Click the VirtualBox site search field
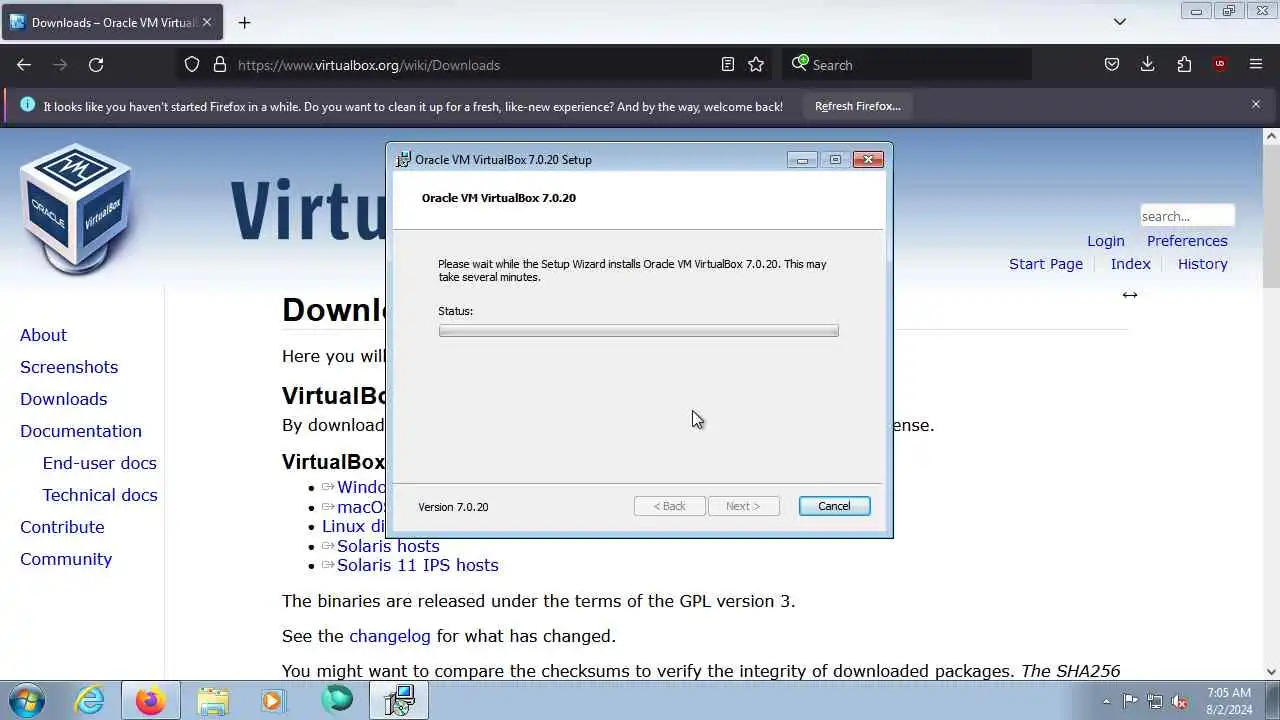This screenshot has width=1280, height=720. point(1187,216)
